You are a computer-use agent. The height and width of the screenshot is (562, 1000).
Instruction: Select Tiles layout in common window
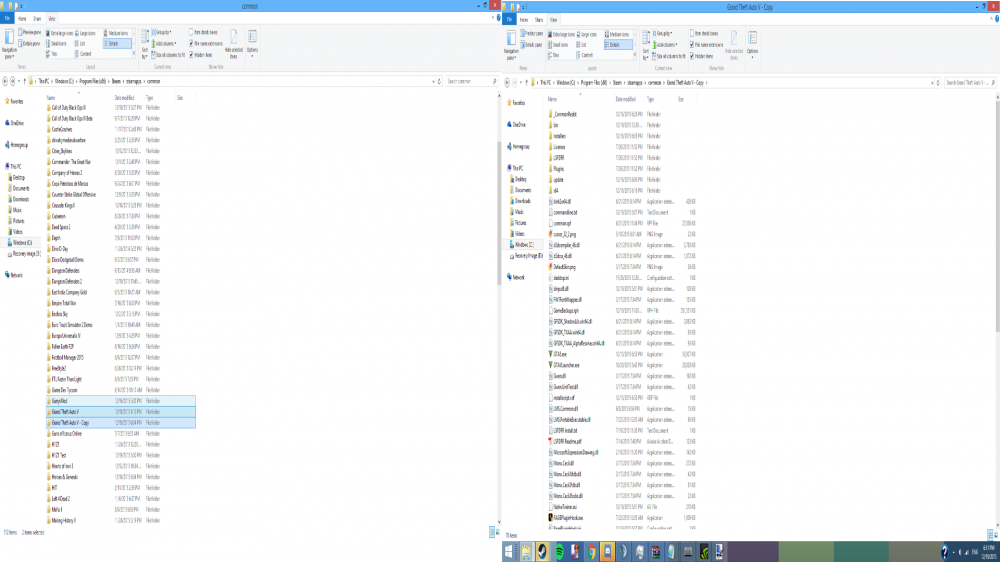(x=52, y=54)
